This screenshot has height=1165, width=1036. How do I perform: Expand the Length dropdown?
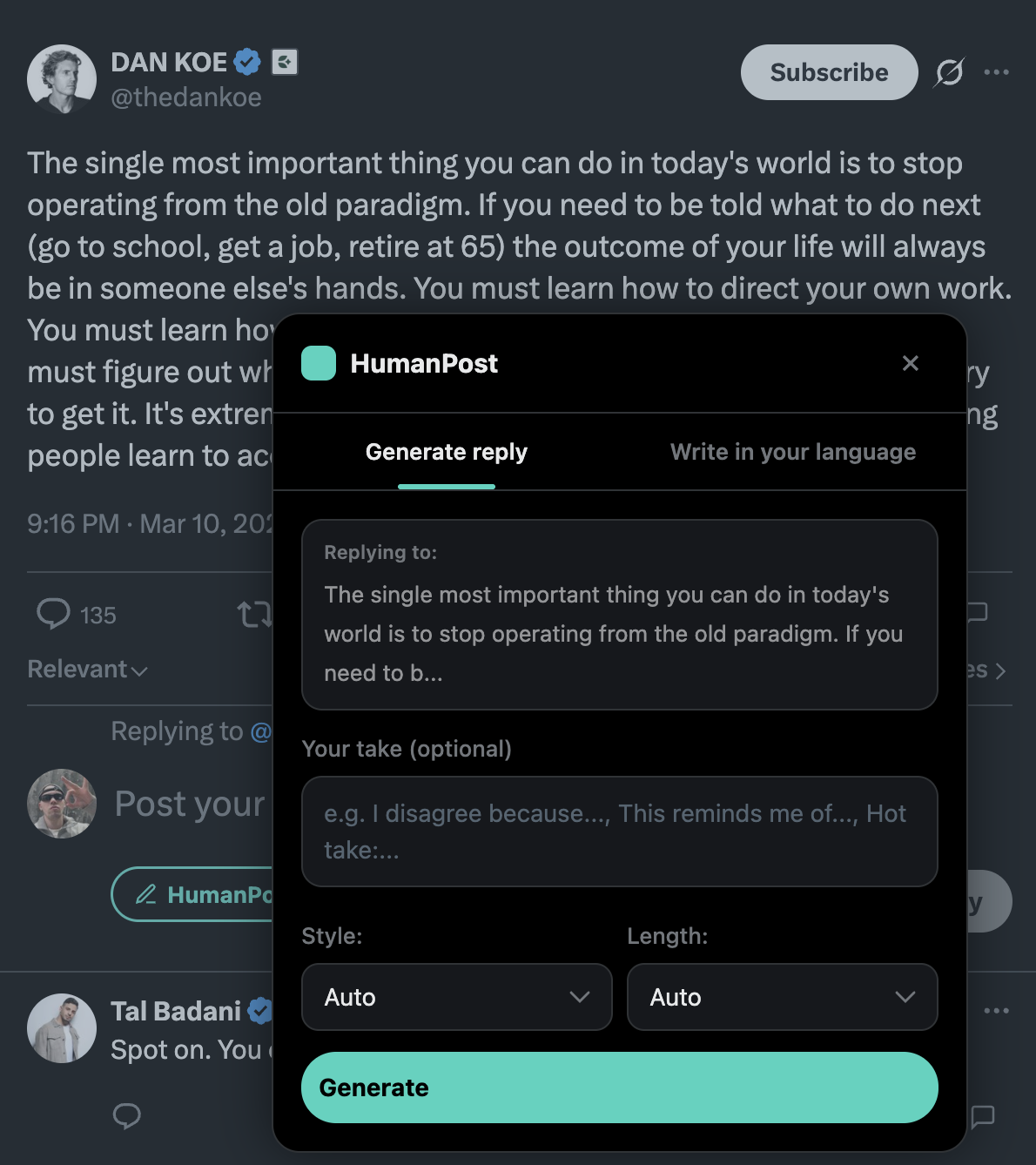[x=782, y=997]
